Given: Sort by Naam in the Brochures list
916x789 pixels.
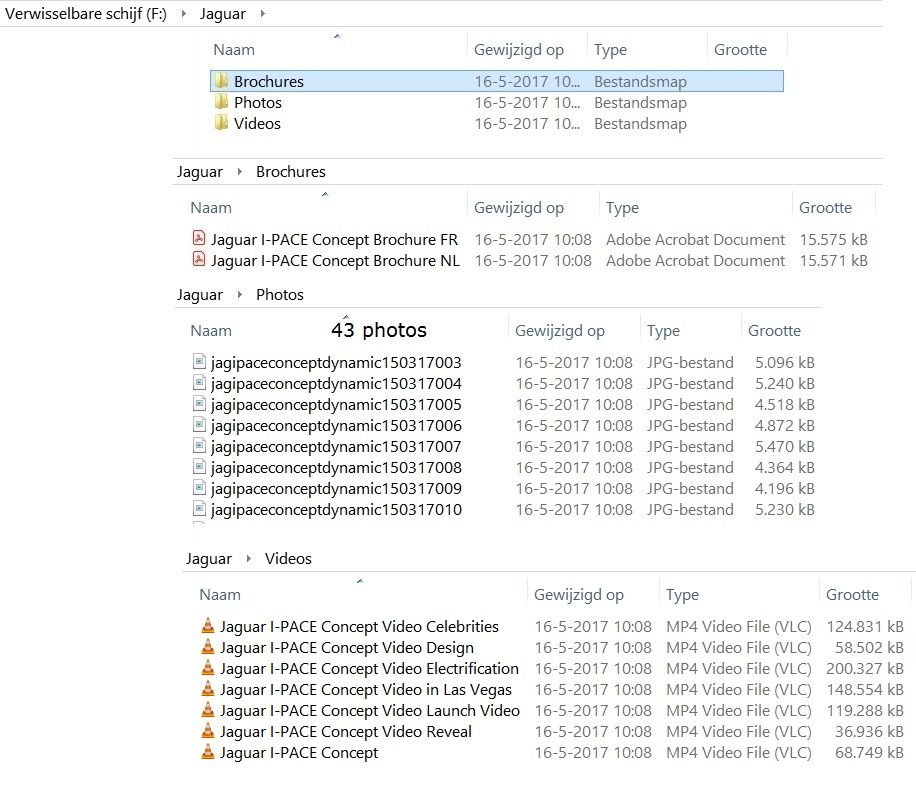Looking at the screenshot, I should (211, 208).
